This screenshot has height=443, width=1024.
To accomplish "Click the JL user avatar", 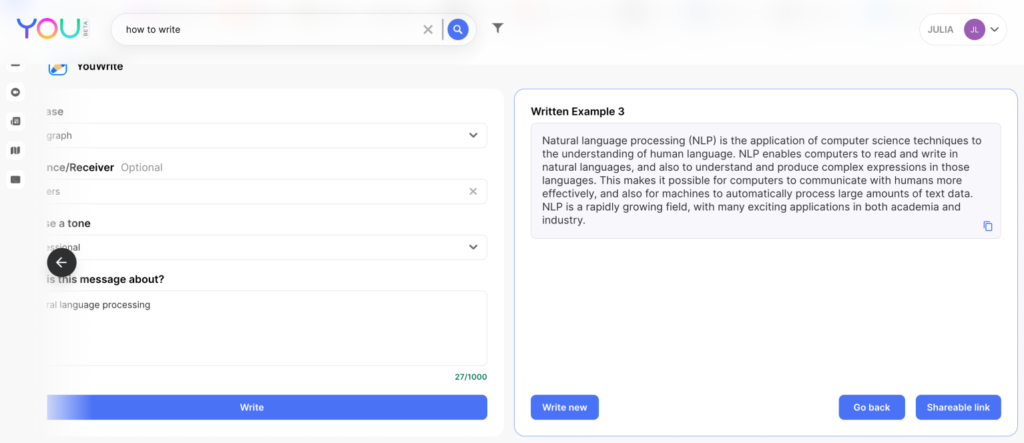I will (x=974, y=29).
